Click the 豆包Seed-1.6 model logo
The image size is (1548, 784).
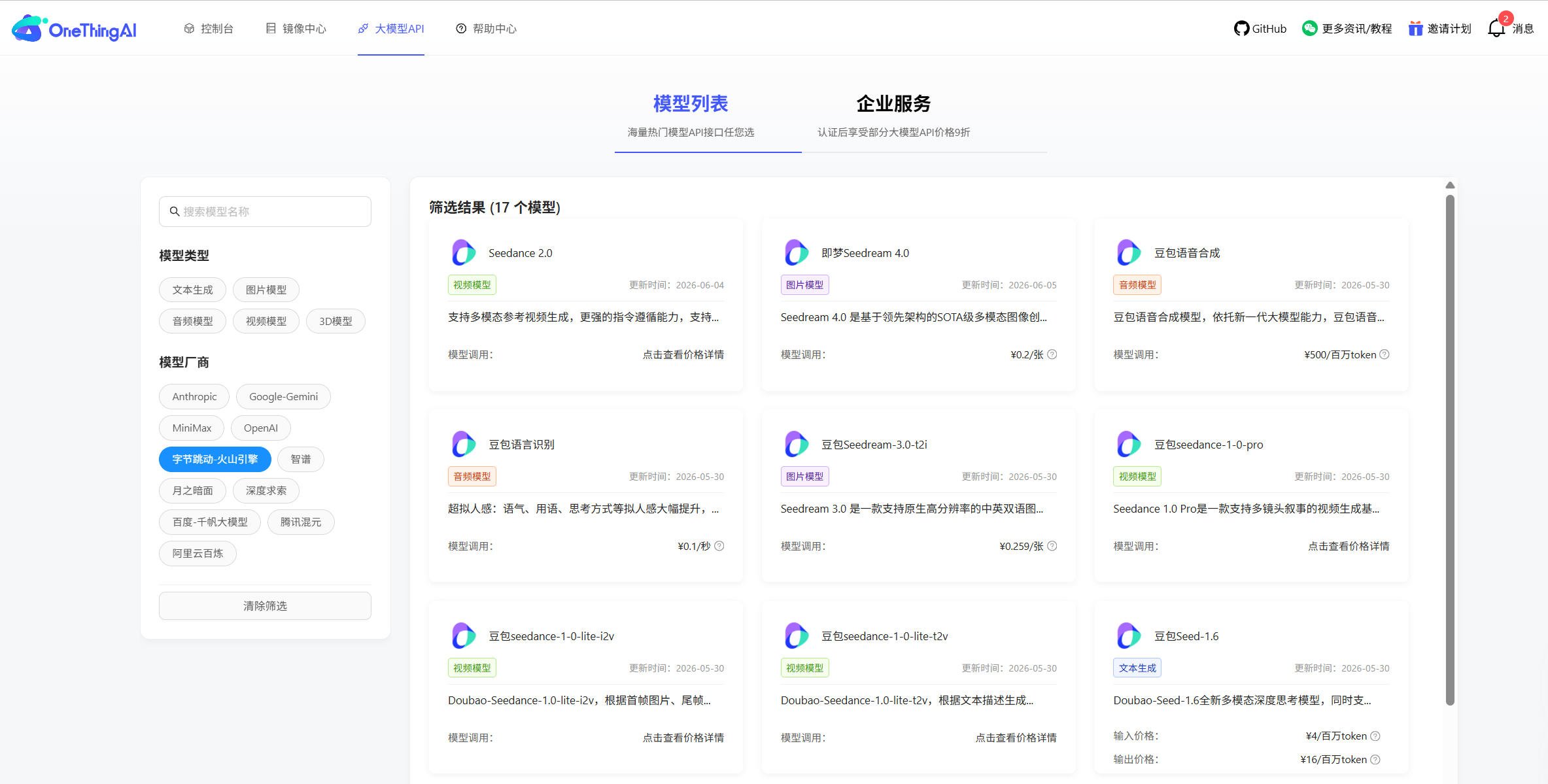[x=1129, y=636]
